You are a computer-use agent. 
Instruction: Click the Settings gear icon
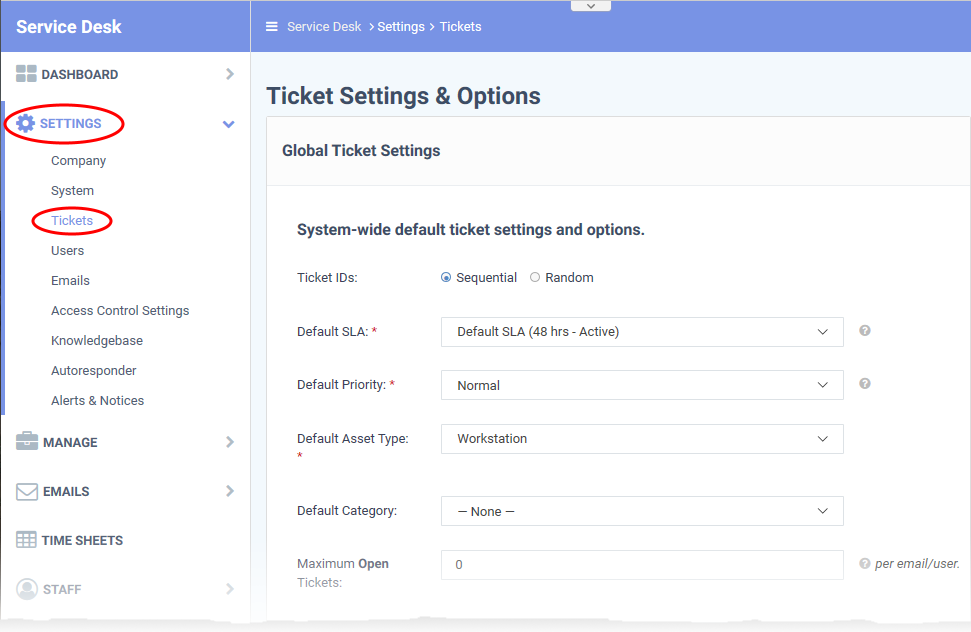pyautogui.click(x=25, y=123)
